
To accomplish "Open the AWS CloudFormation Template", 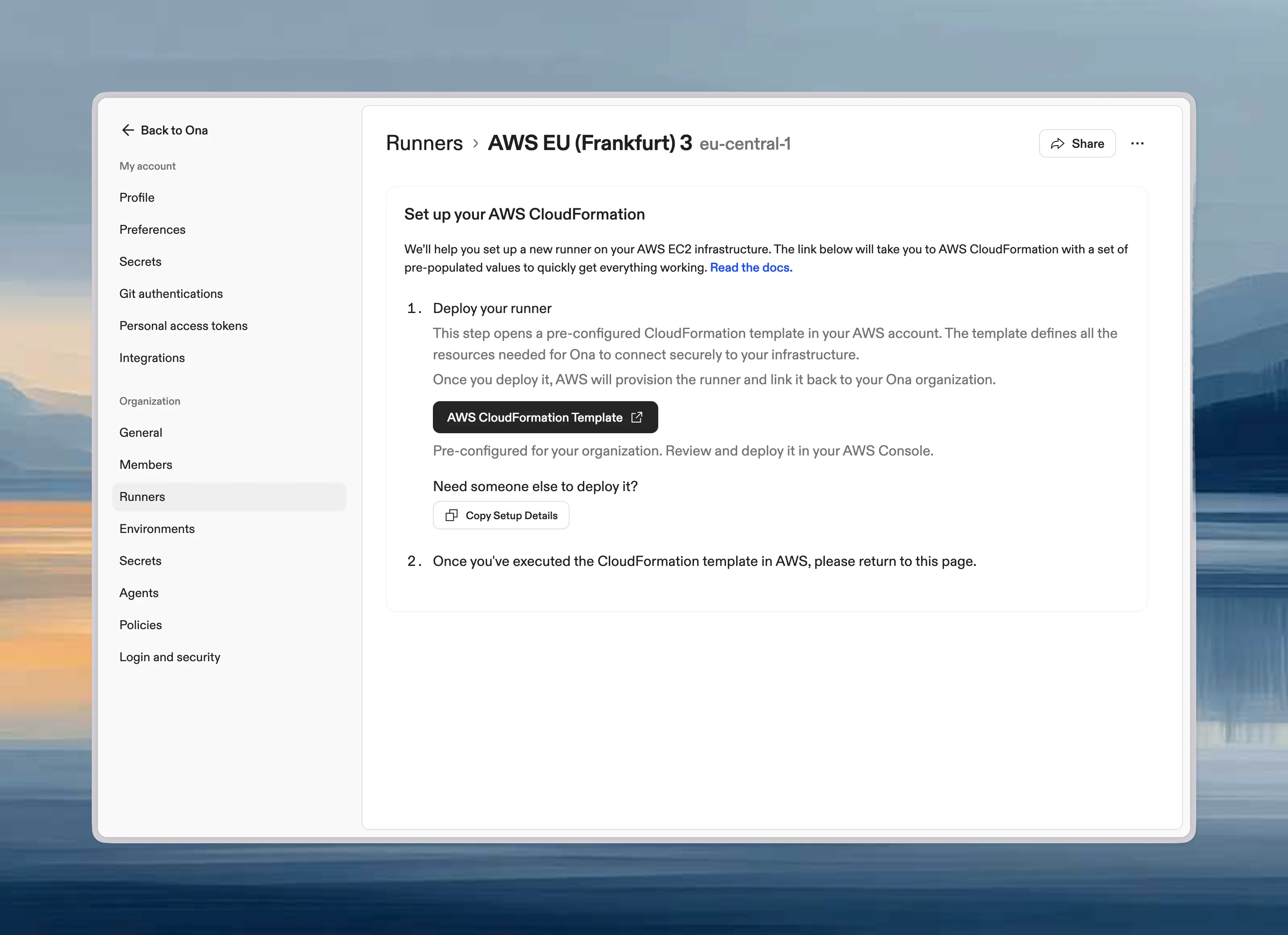I will click(545, 417).
